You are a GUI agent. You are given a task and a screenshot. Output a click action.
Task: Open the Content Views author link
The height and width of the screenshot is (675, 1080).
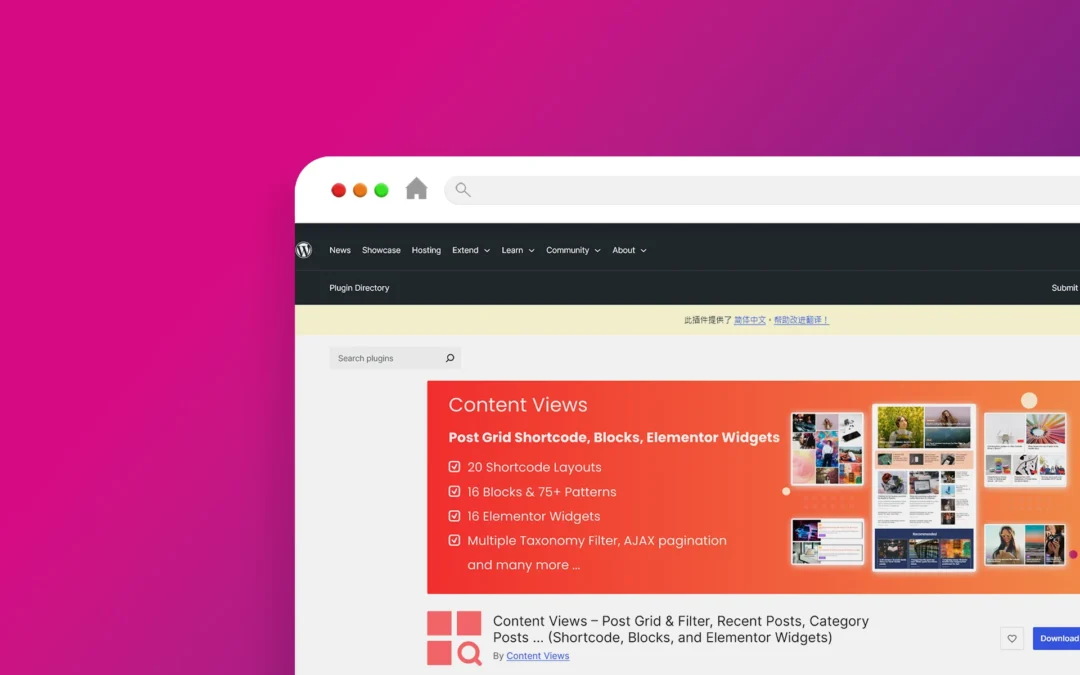pyautogui.click(x=537, y=656)
